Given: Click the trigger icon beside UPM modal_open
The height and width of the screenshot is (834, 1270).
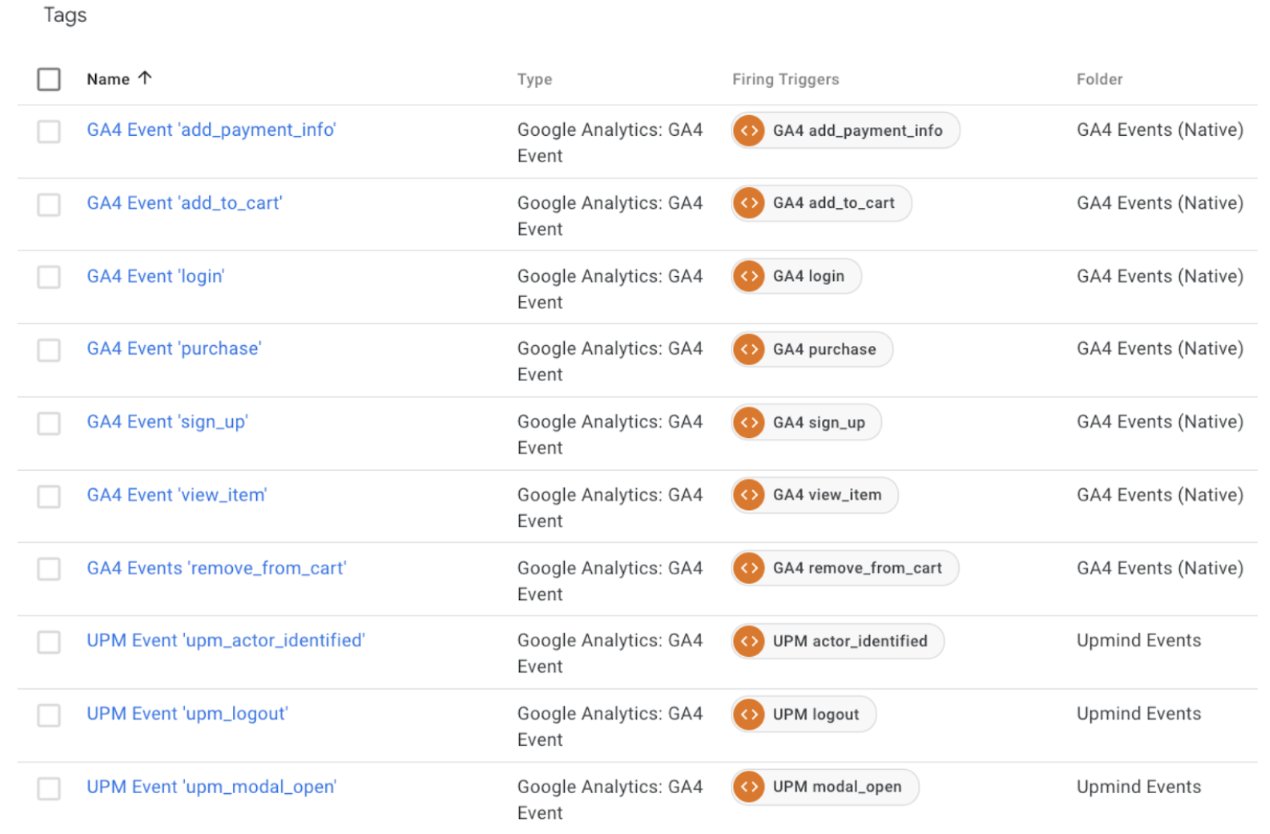Looking at the screenshot, I should (749, 787).
